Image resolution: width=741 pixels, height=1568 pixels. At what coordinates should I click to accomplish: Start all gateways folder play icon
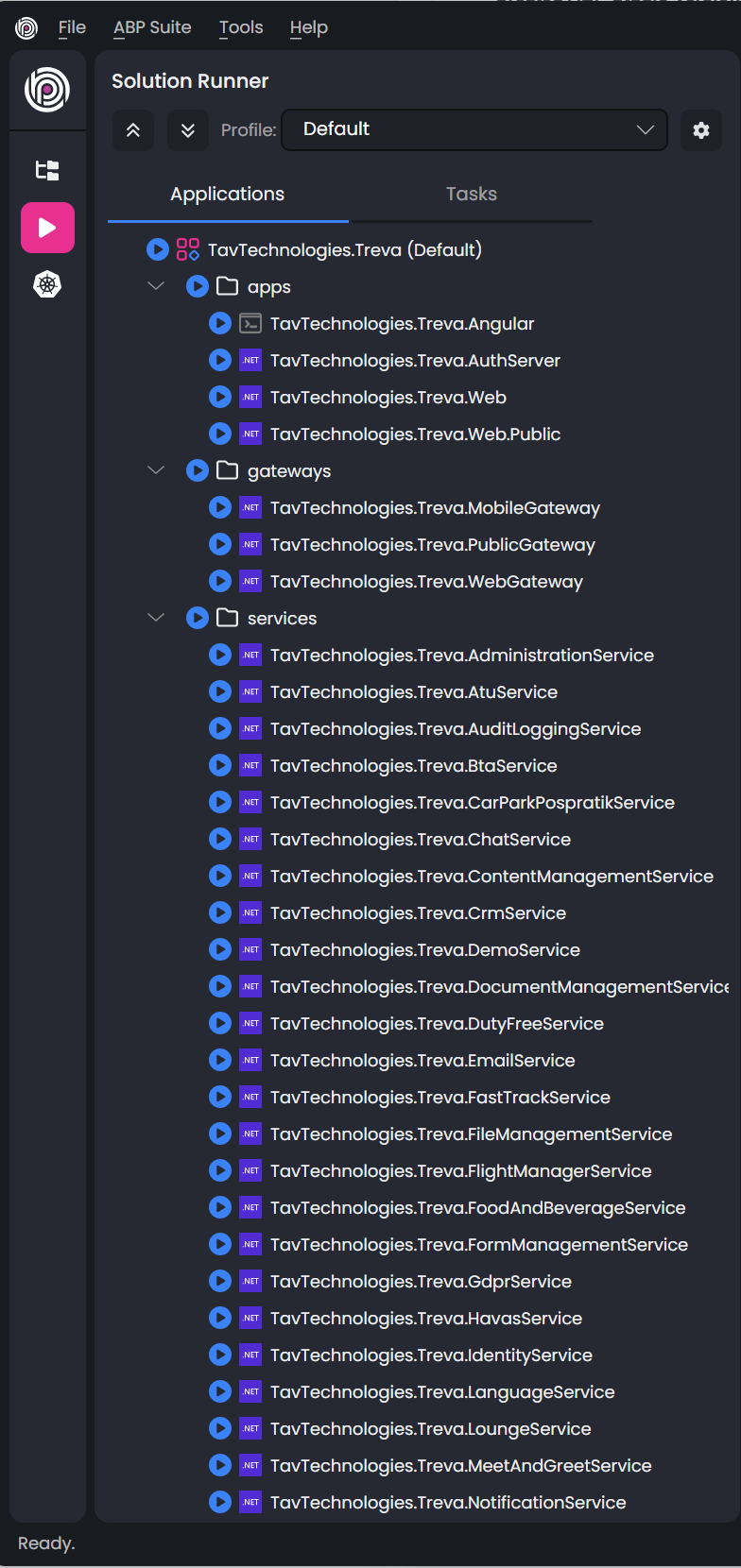198,470
